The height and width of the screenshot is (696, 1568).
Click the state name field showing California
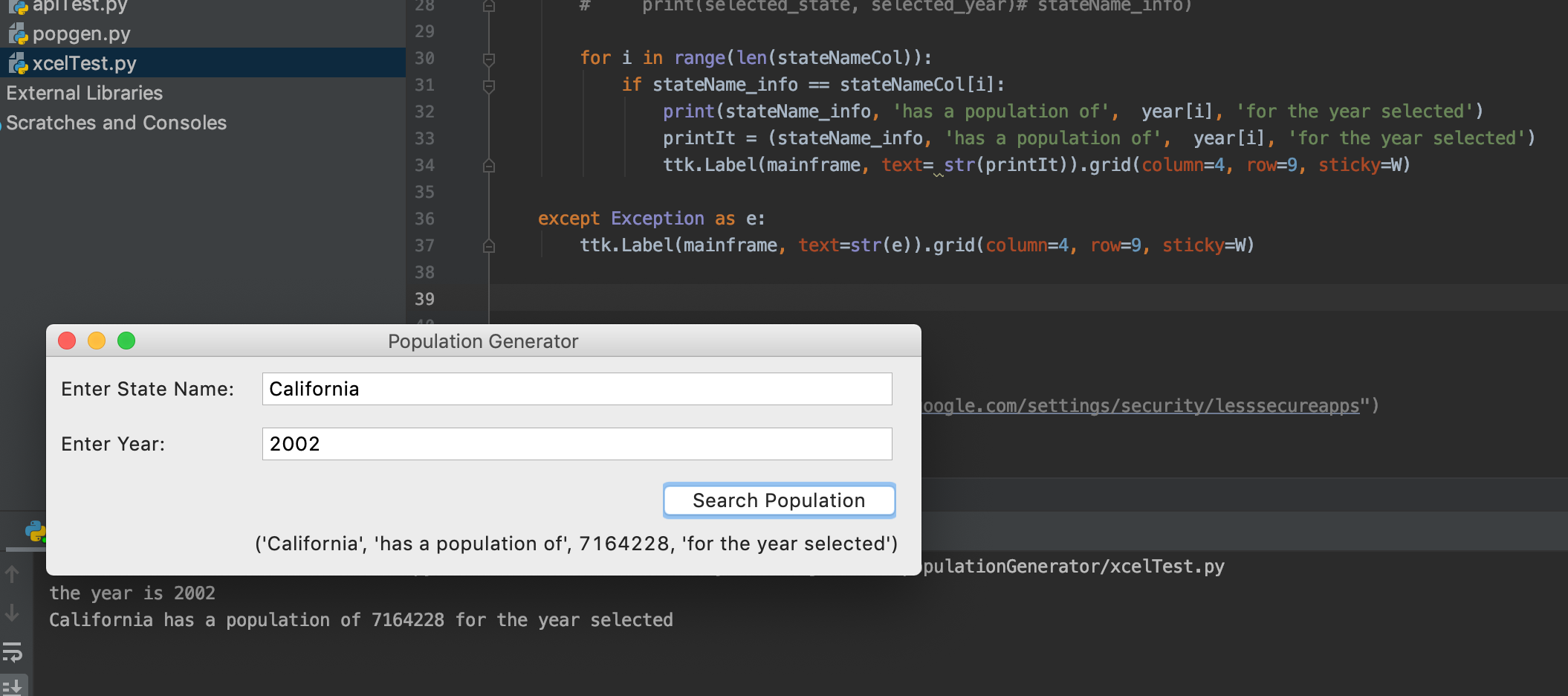click(577, 388)
